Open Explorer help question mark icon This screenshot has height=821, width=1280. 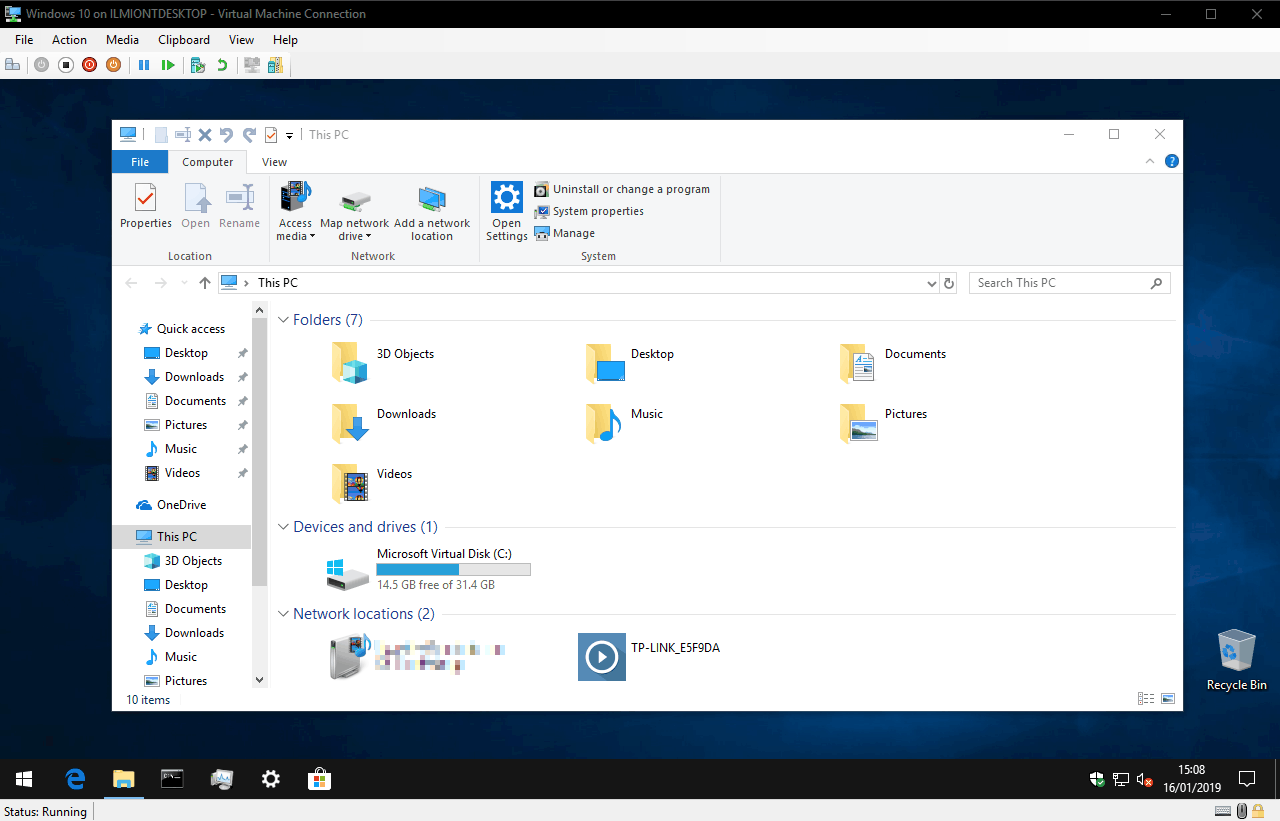(1172, 161)
